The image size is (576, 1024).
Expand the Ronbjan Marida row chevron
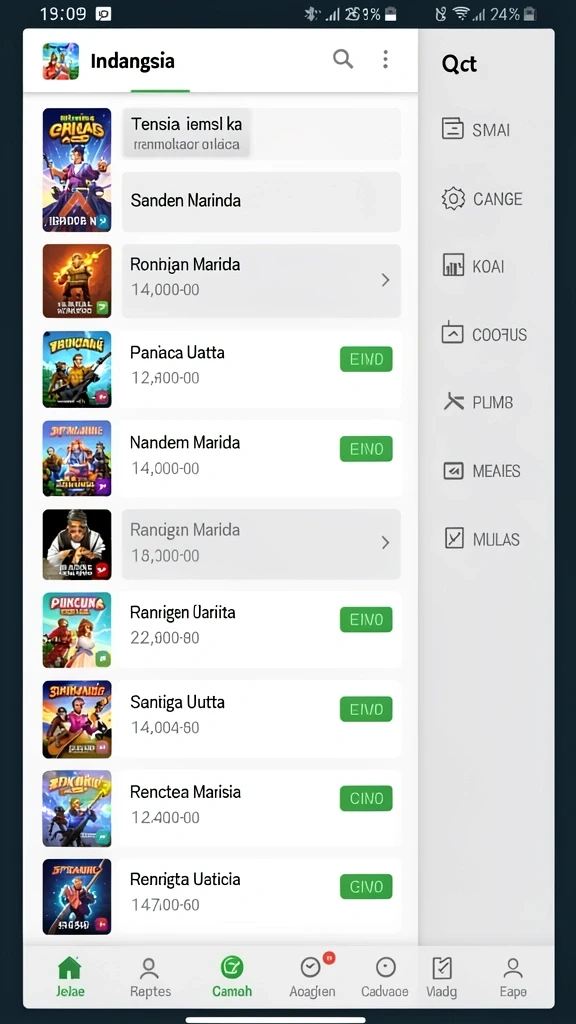[x=385, y=280]
